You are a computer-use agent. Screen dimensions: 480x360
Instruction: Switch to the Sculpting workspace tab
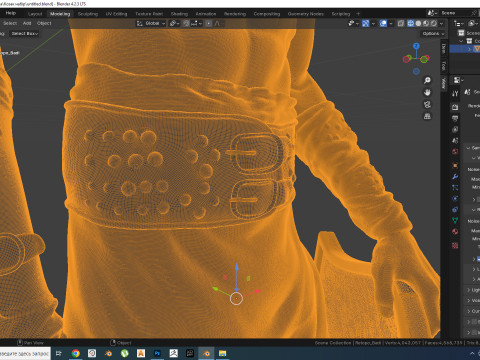88,14
